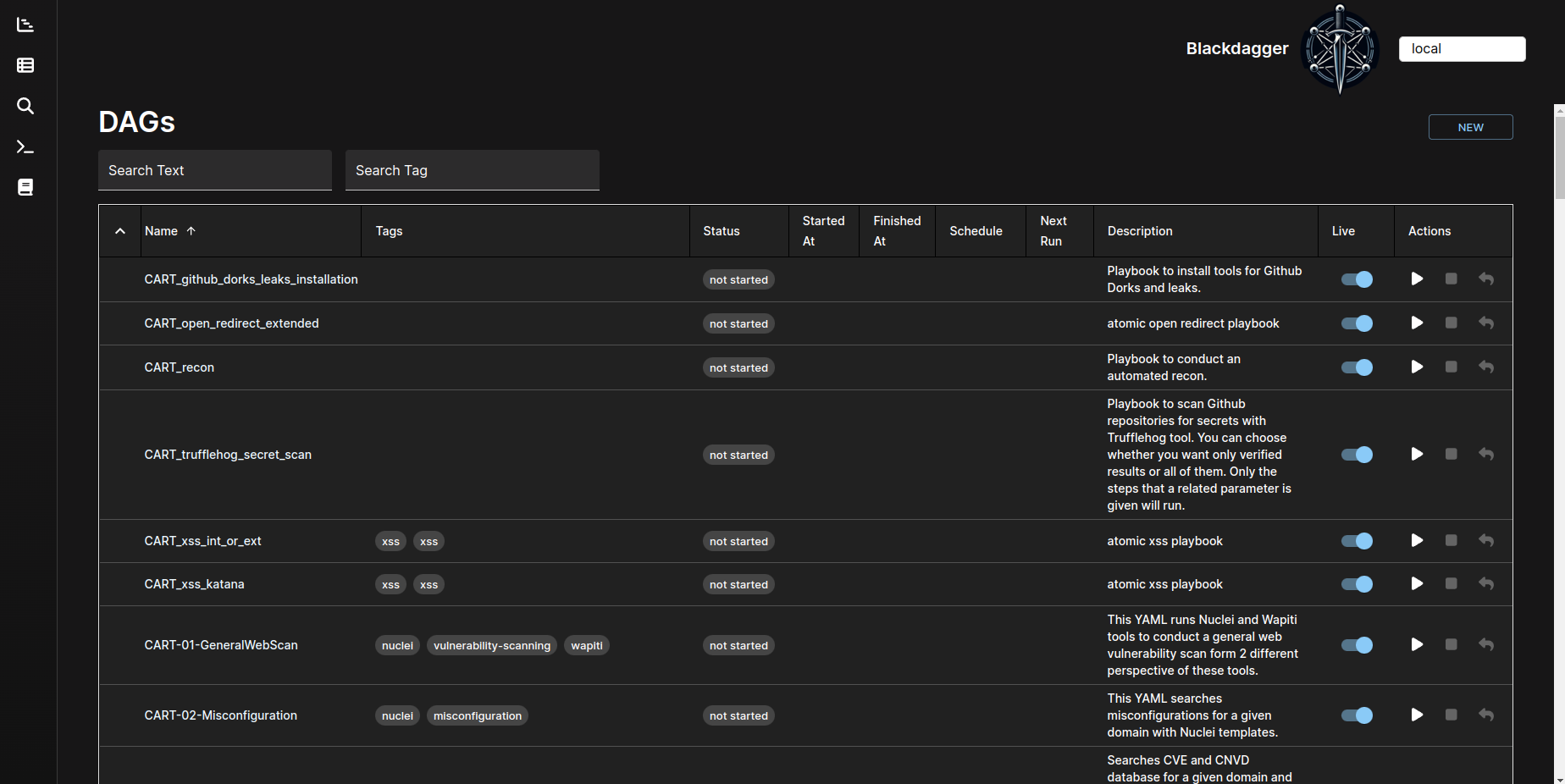Click the vertical page scrollbar thumb
This screenshot has width=1565, height=784.
[1560, 157]
